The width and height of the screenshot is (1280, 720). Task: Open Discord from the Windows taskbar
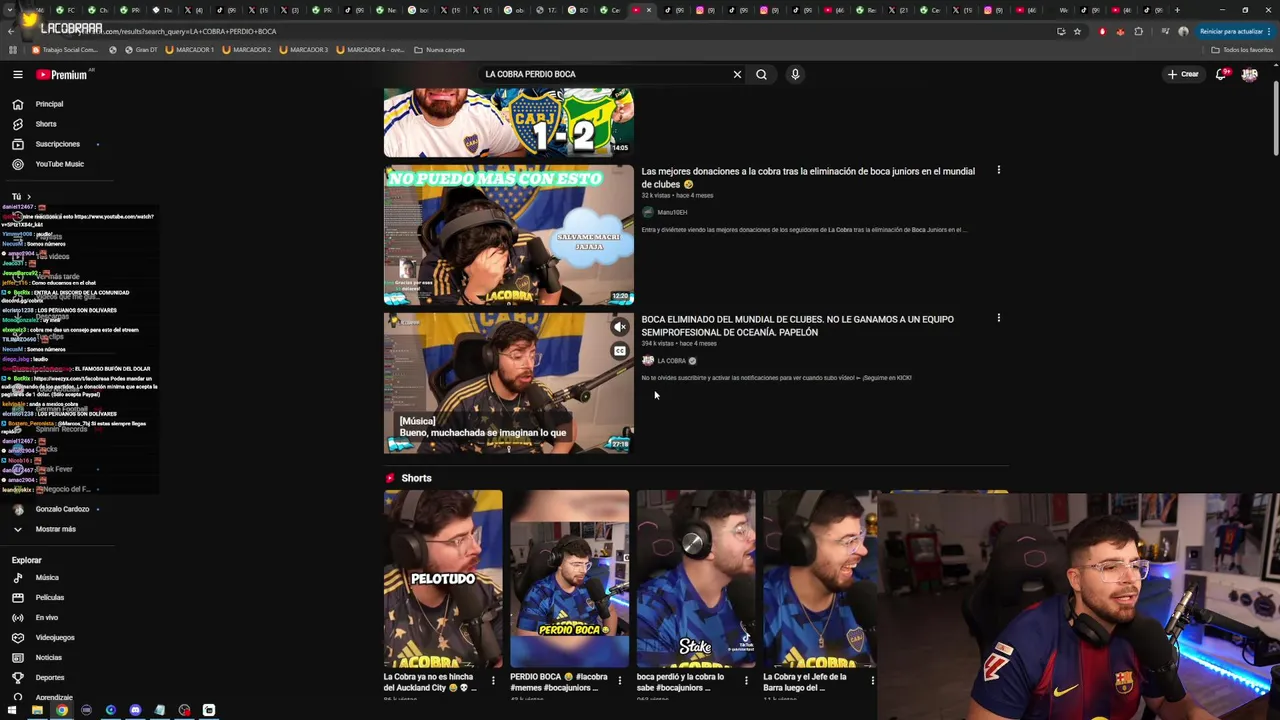(135, 710)
